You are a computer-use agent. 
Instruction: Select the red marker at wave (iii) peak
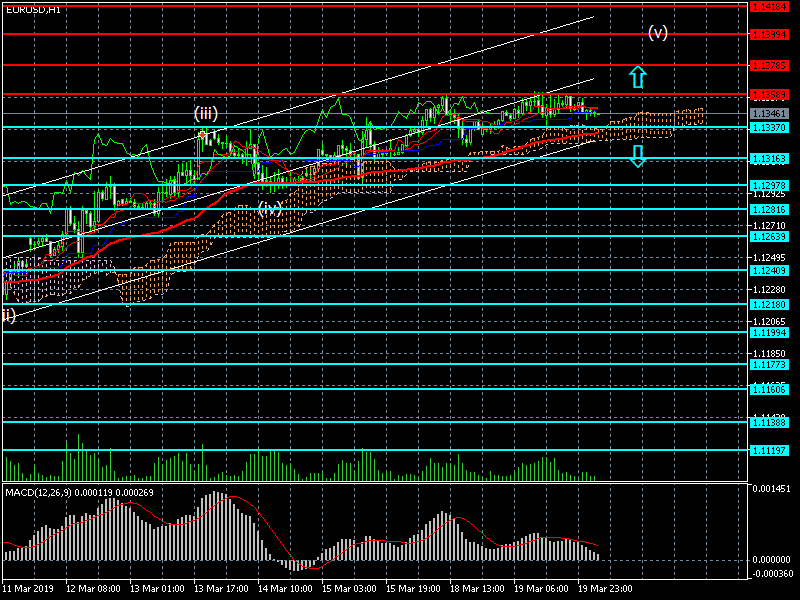tap(203, 135)
